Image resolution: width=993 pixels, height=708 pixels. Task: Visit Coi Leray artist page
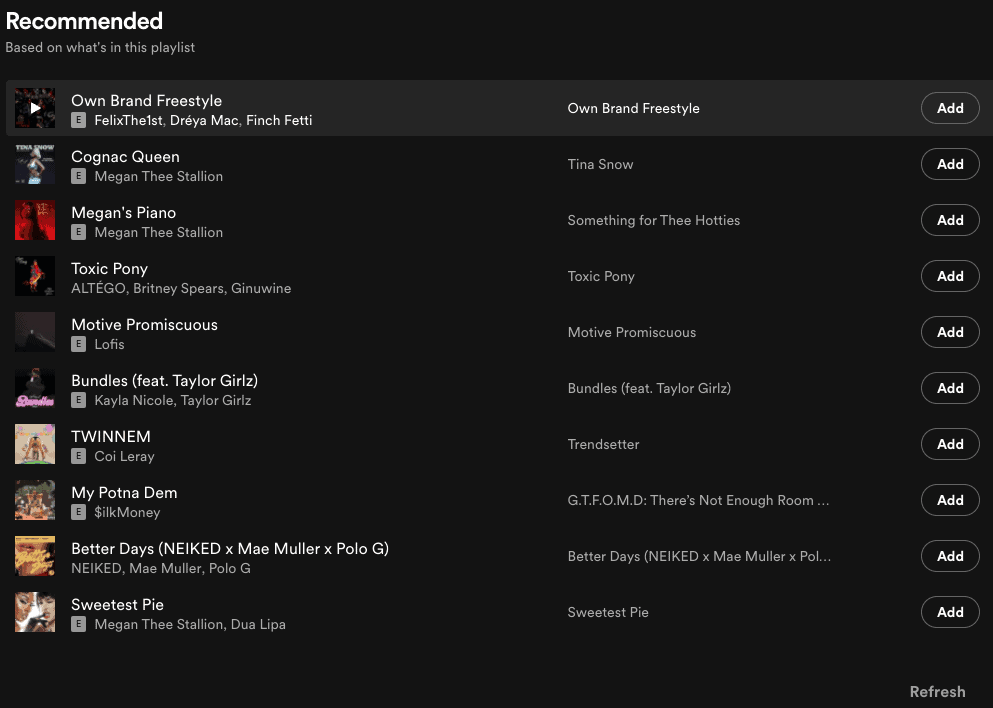point(124,456)
